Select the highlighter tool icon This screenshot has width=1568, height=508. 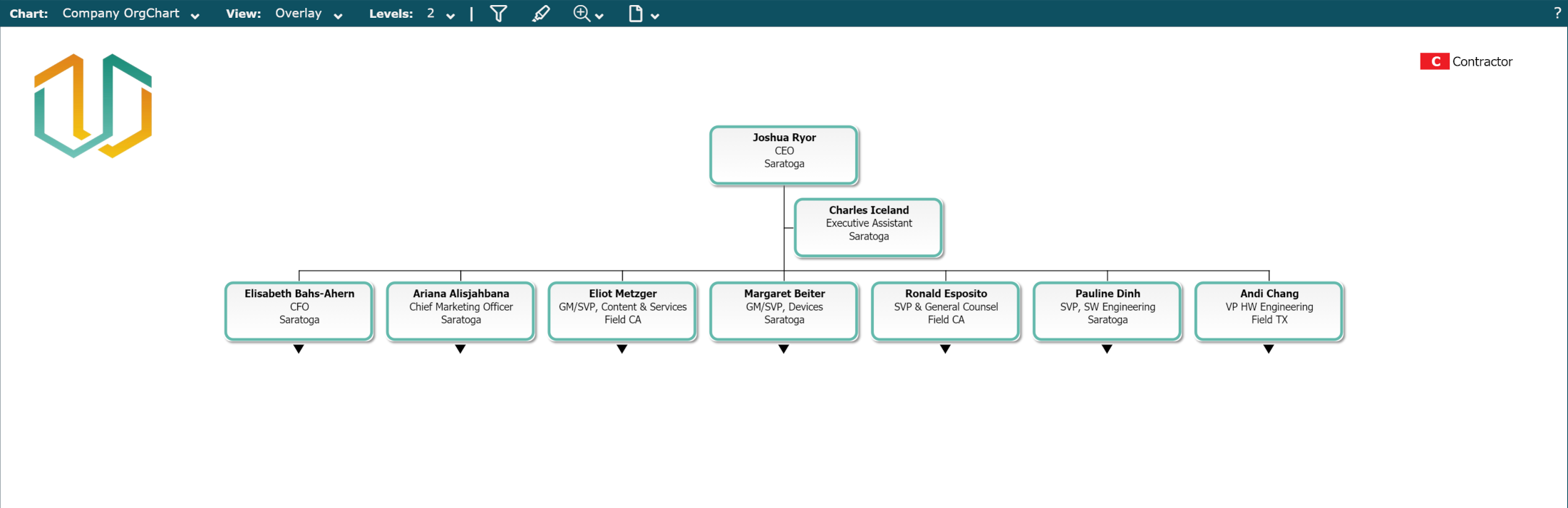click(541, 14)
